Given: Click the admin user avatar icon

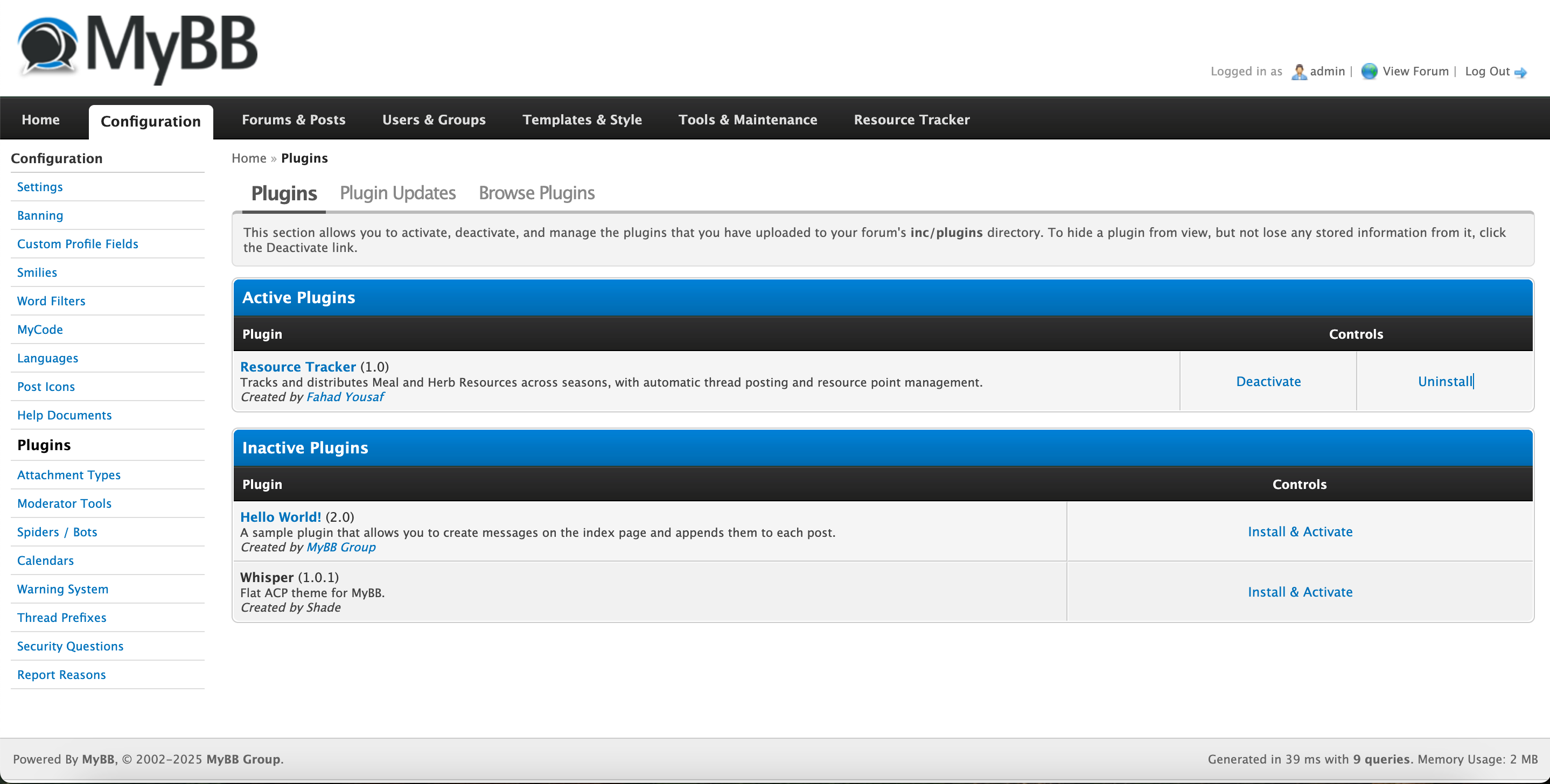Looking at the screenshot, I should [1300, 71].
